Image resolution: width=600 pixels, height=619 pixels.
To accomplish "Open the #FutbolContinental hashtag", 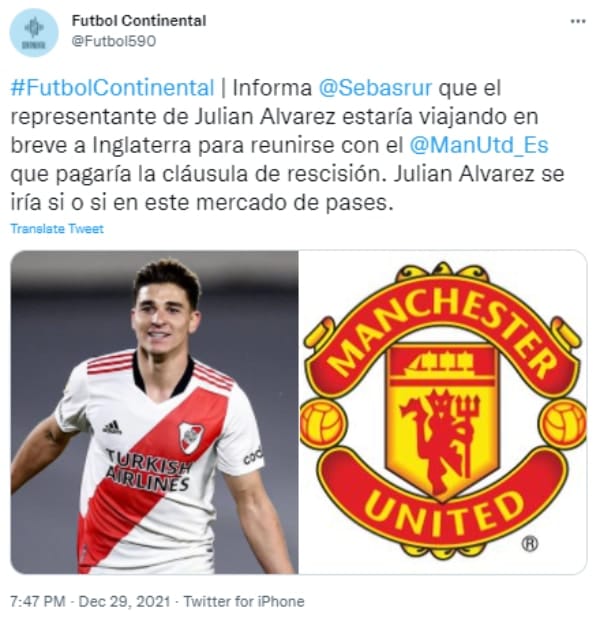I will pos(112,88).
